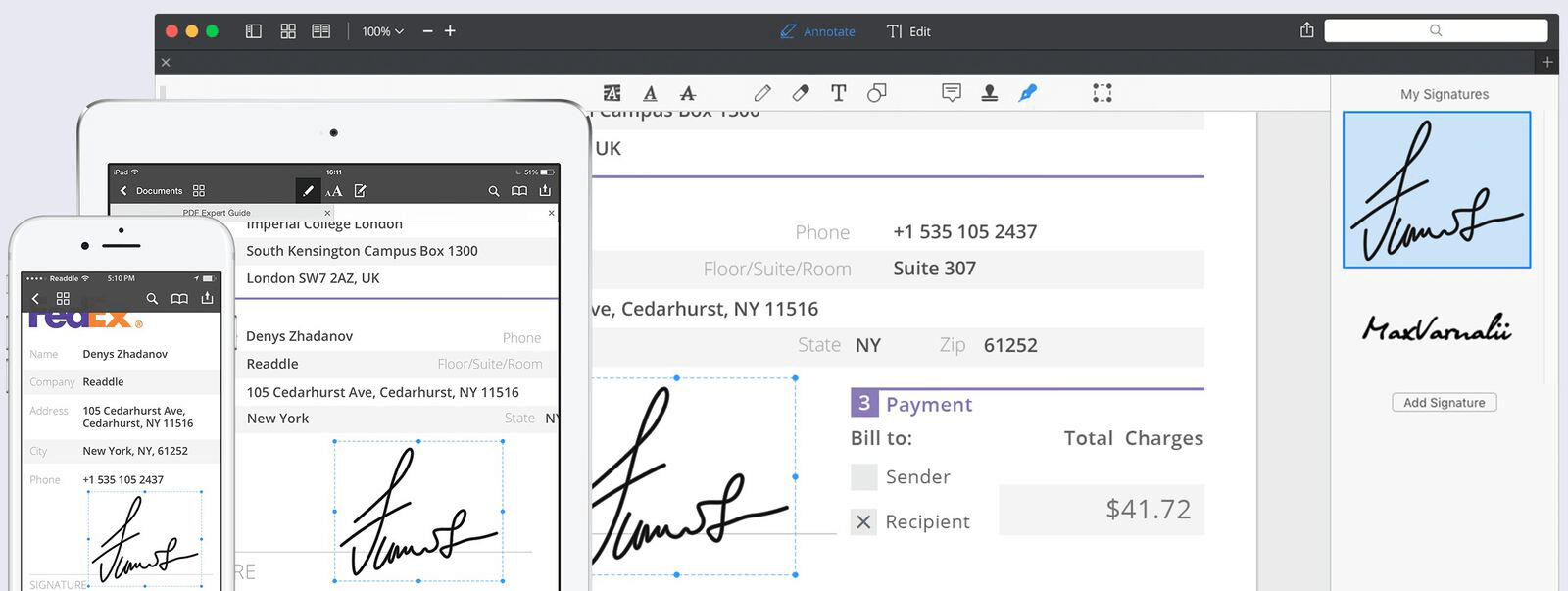
Task: Toggle the sidebar panel view in the Mac title bar
Action: coord(254,31)
